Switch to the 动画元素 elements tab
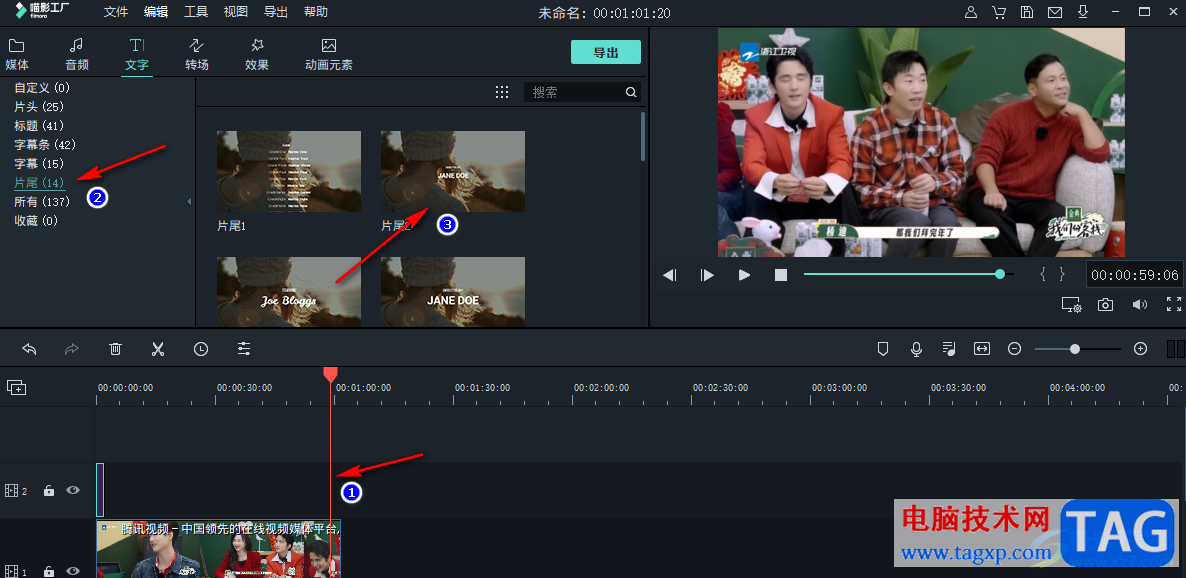 328,54
